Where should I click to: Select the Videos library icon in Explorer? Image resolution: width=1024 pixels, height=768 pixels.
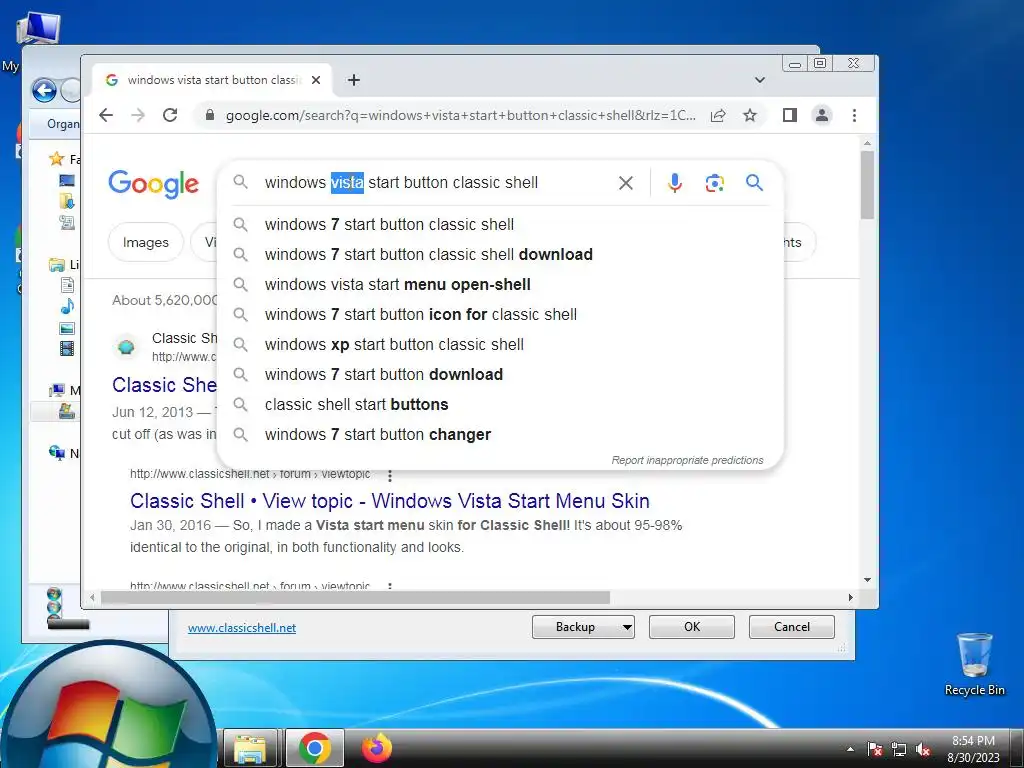[67, 349]
